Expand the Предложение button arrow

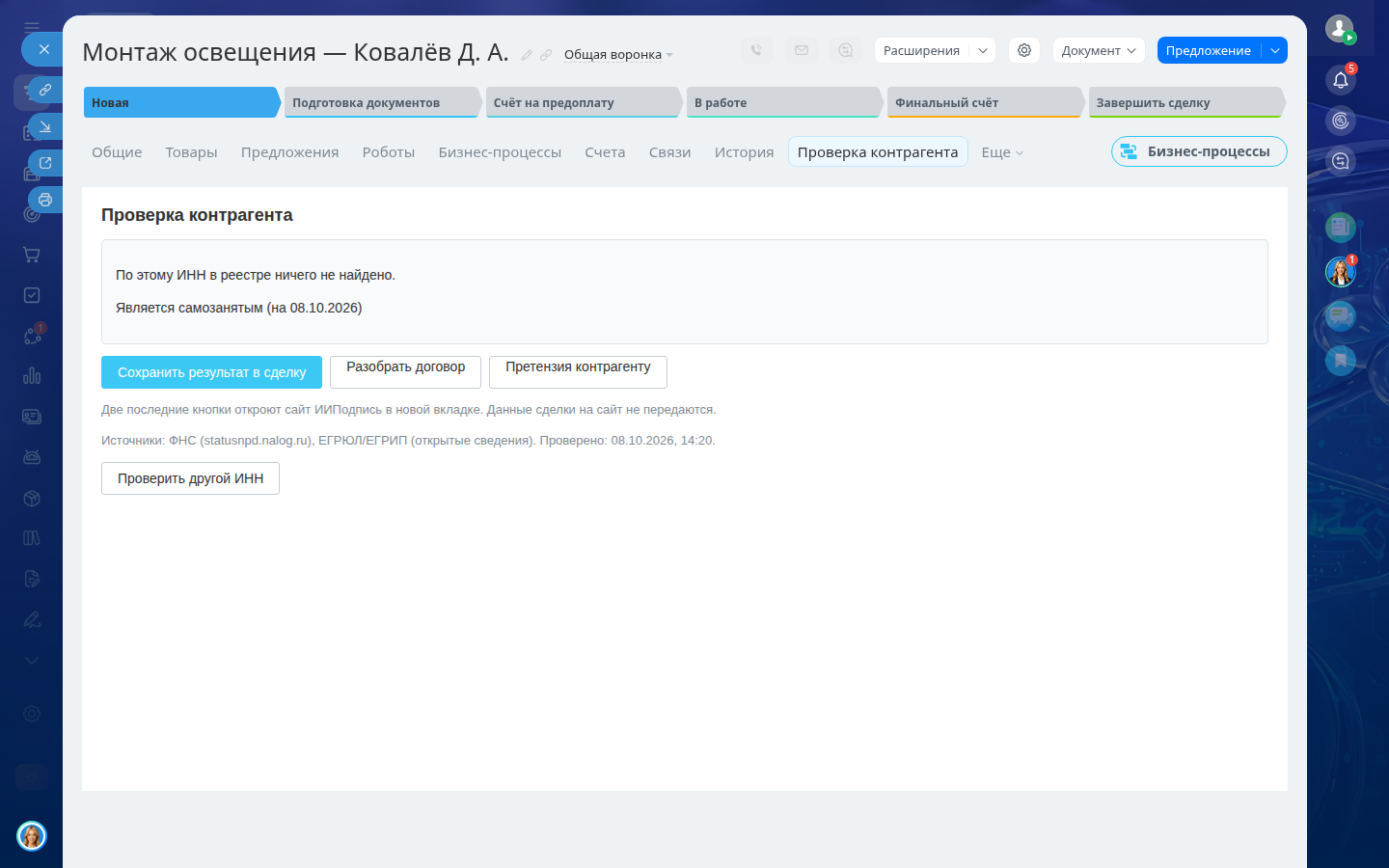1275,50
